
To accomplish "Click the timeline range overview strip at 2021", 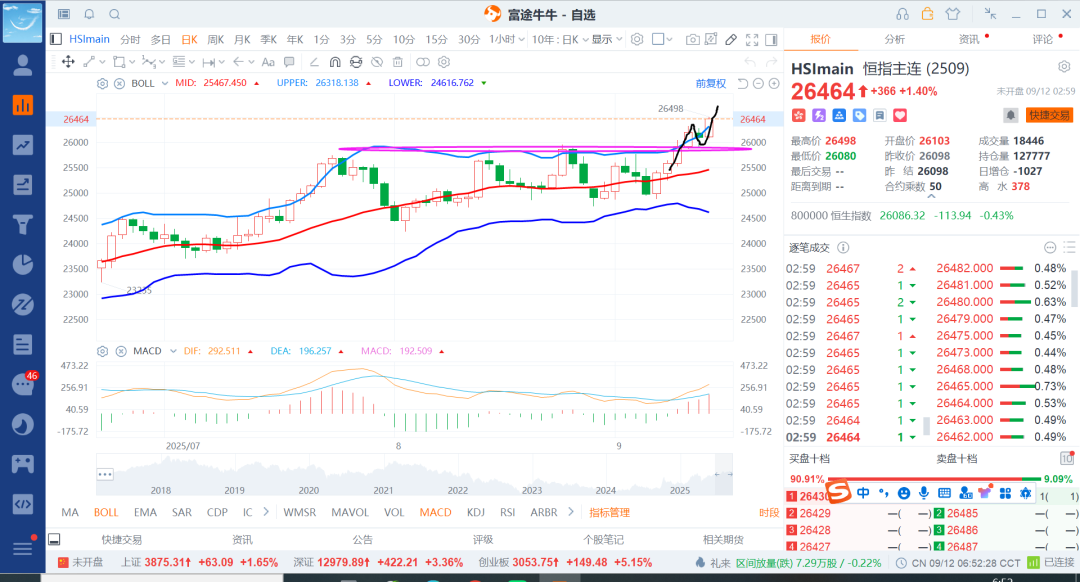I will click(x=383, y=475).
